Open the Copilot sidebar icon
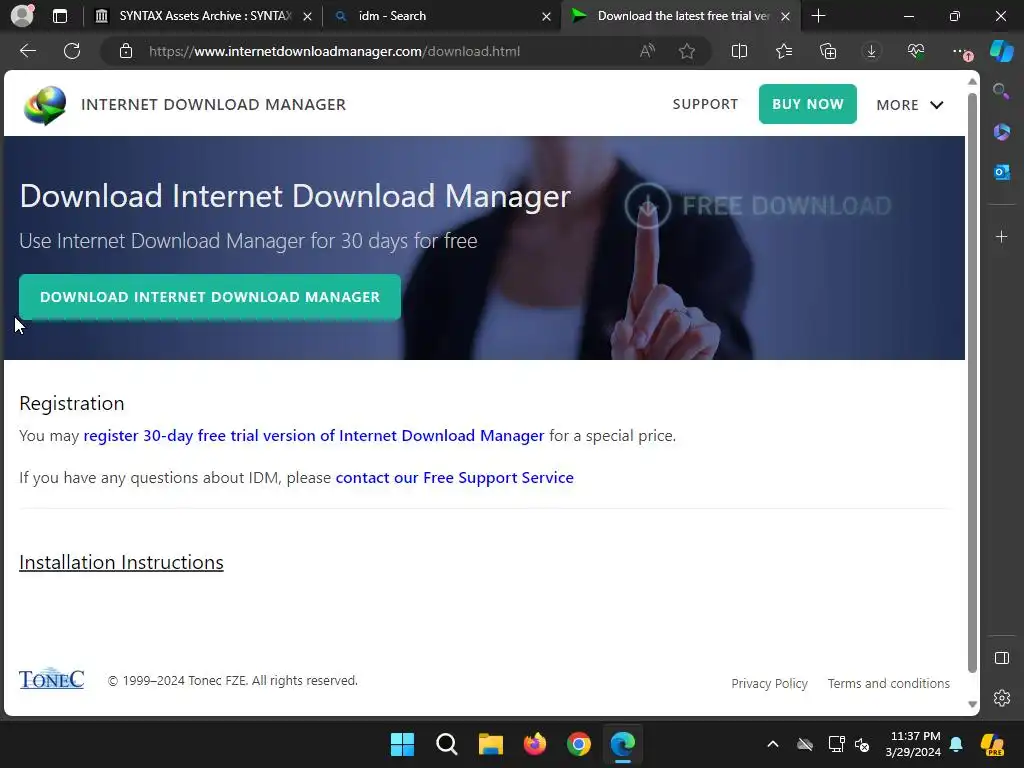The width and height of the screenshot is (1024, 768). pyautogui.click(x=1002, y=51)
